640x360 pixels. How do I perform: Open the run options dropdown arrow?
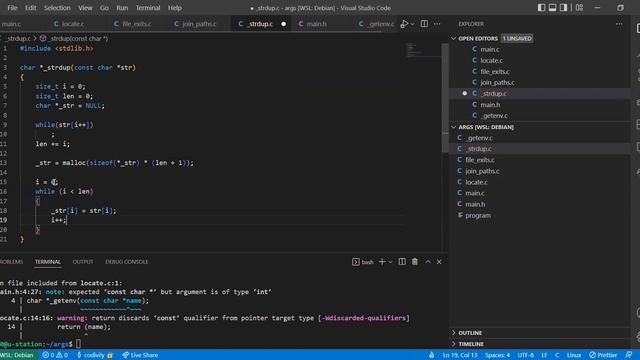pos(413,24)
